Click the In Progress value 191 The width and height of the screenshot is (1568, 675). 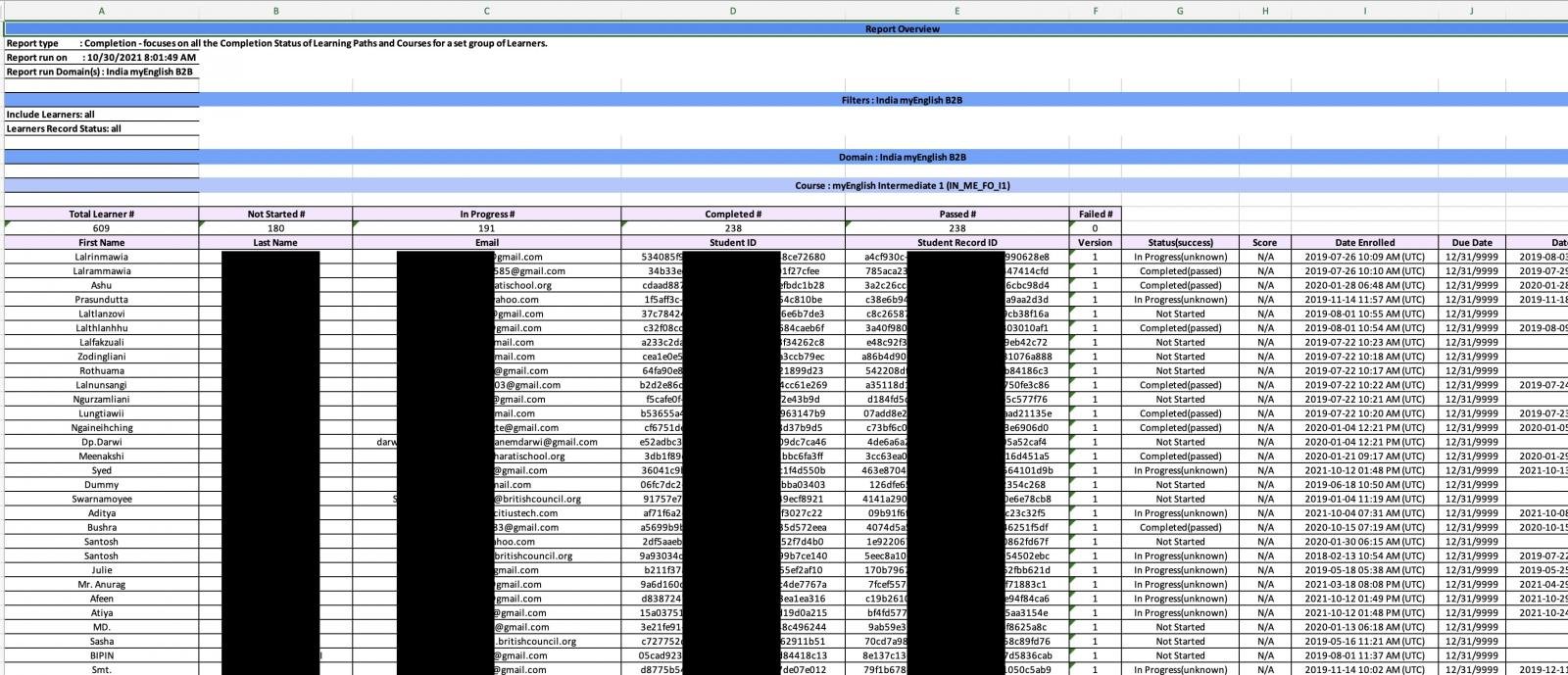[486, 228]
